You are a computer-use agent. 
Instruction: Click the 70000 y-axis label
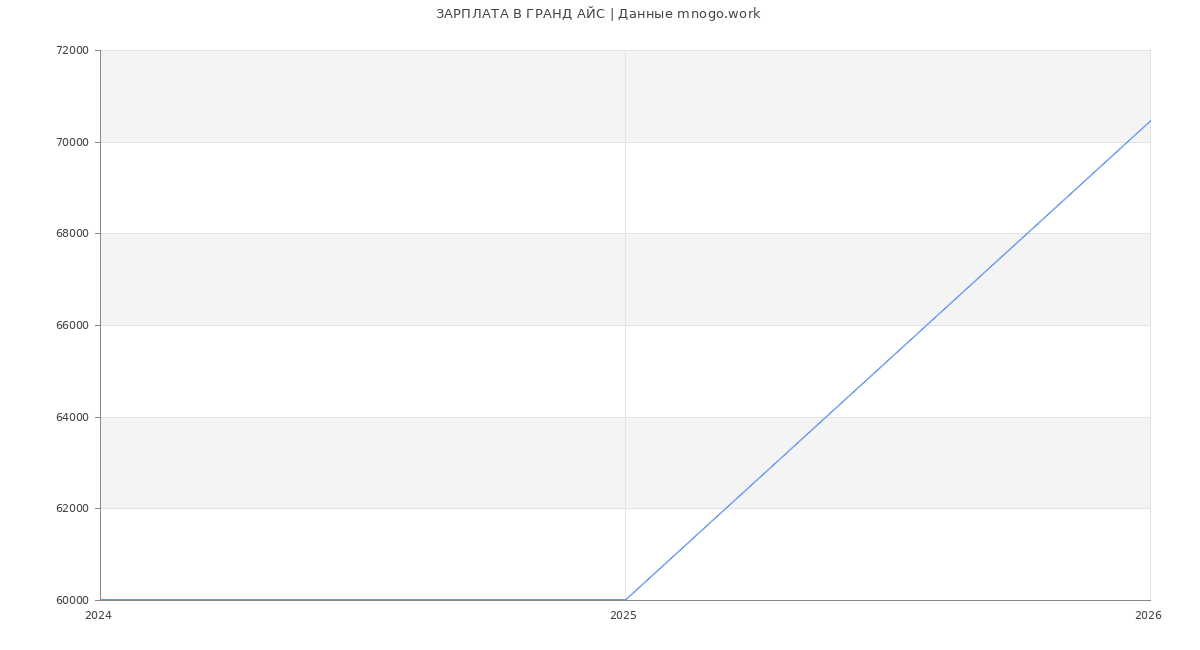(x=72, y=142)
